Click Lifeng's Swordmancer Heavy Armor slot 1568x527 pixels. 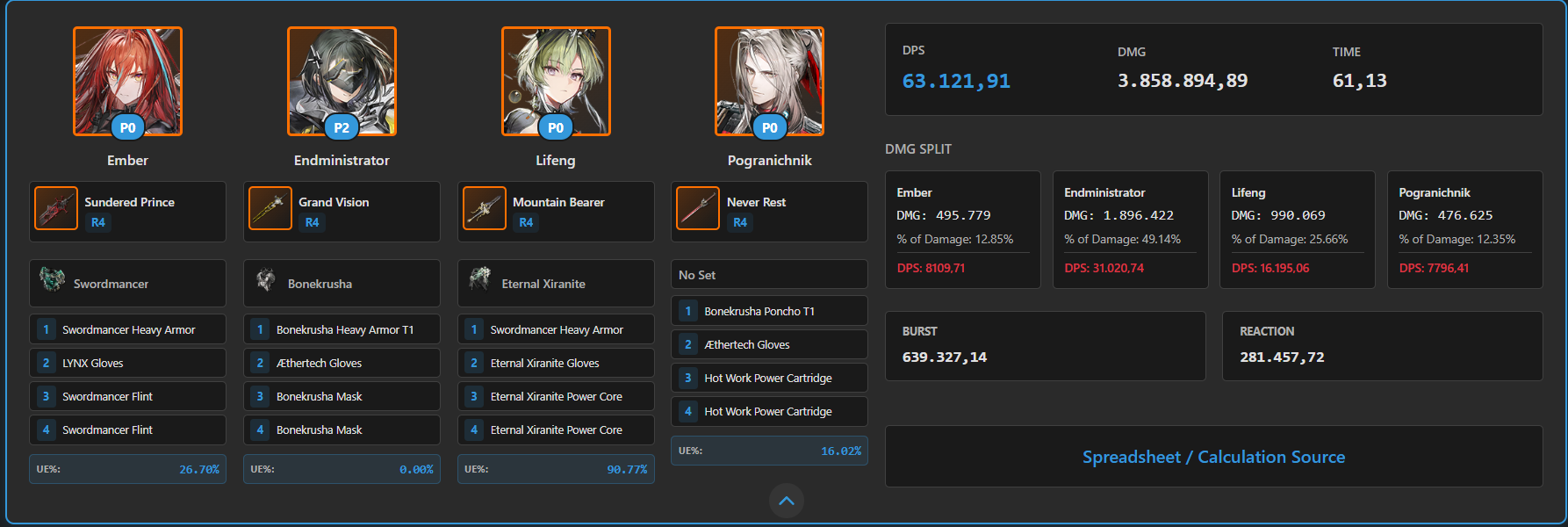pos(556,329)
